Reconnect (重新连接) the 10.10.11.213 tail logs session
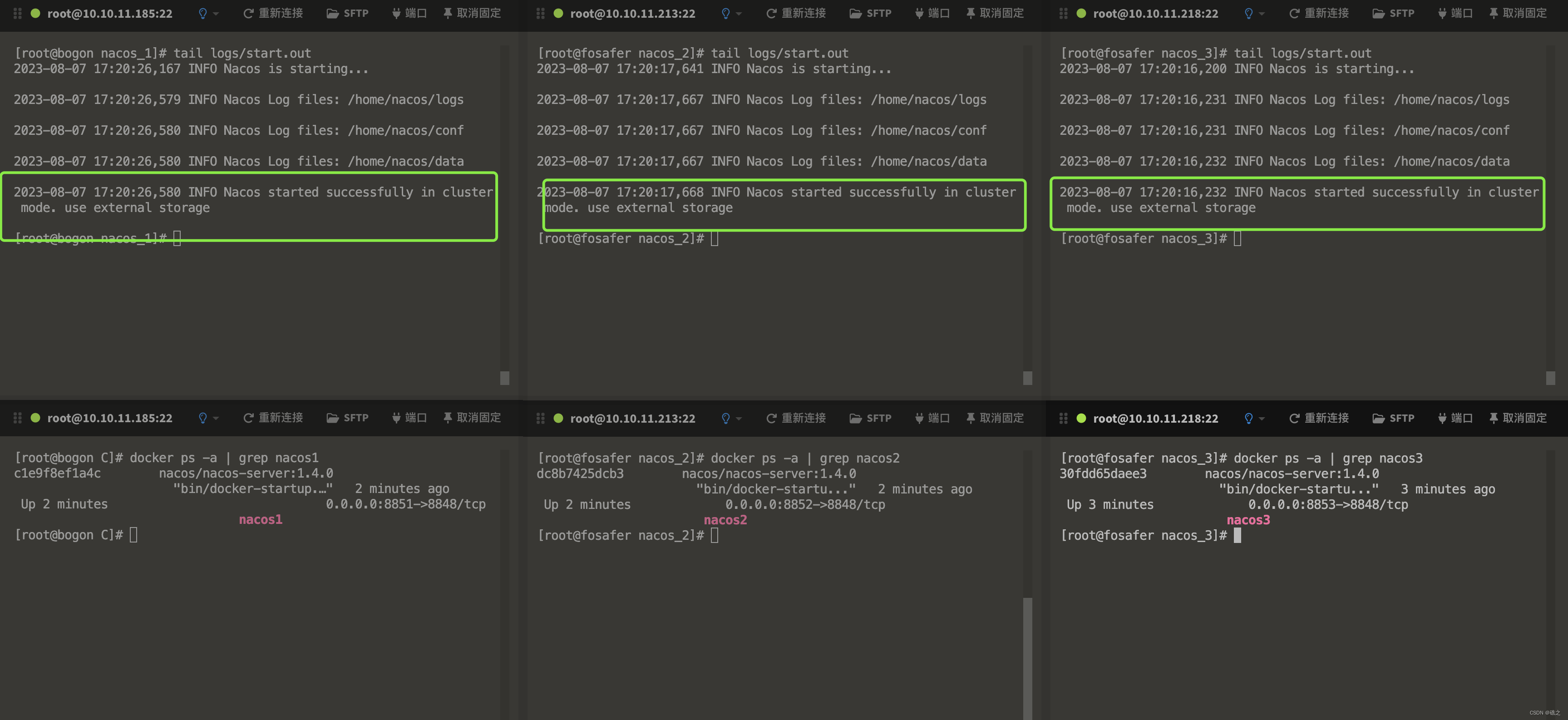The width and height of the screenshot is (1568, 720). (x=795, y=13)
